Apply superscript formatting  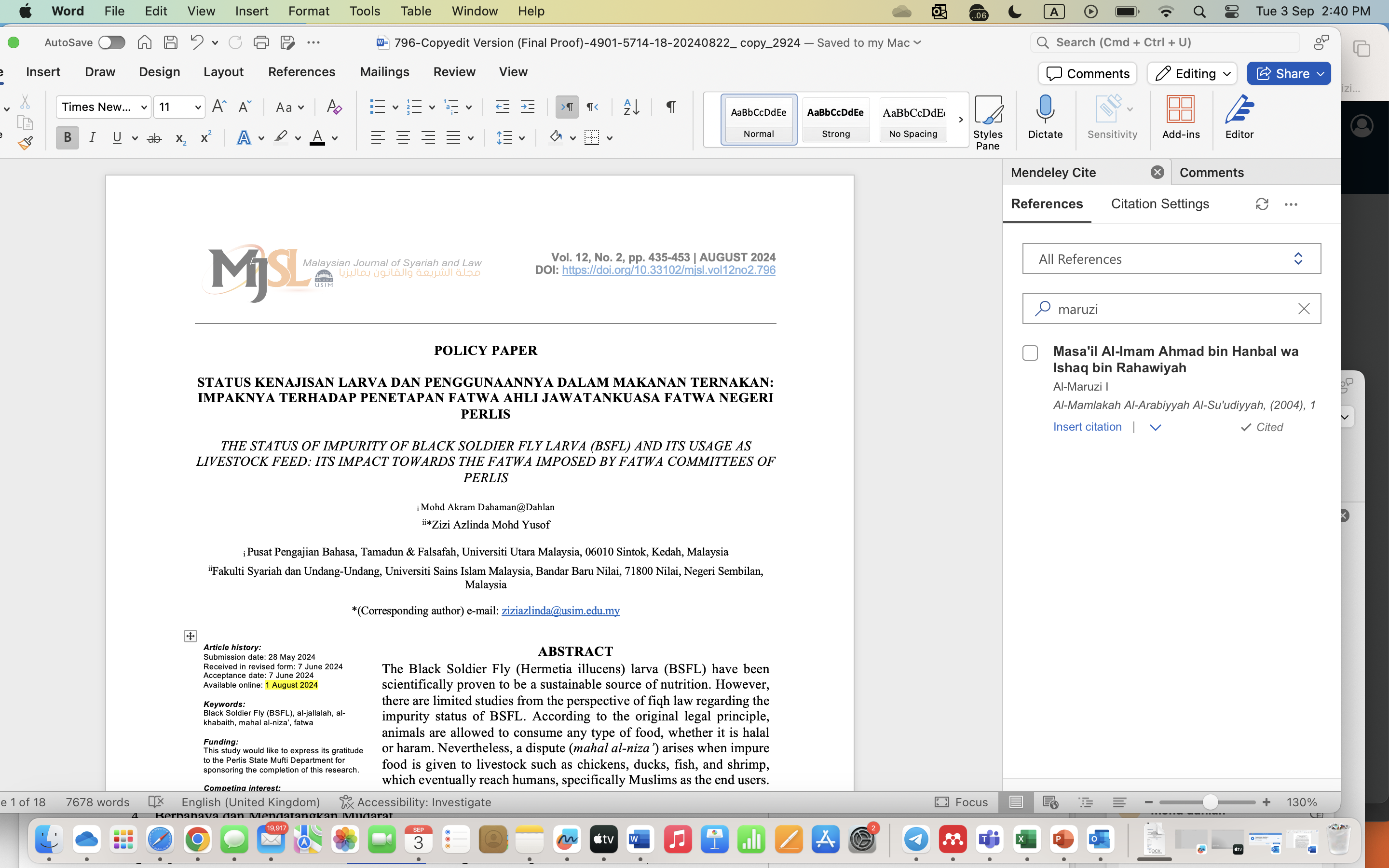205,138
